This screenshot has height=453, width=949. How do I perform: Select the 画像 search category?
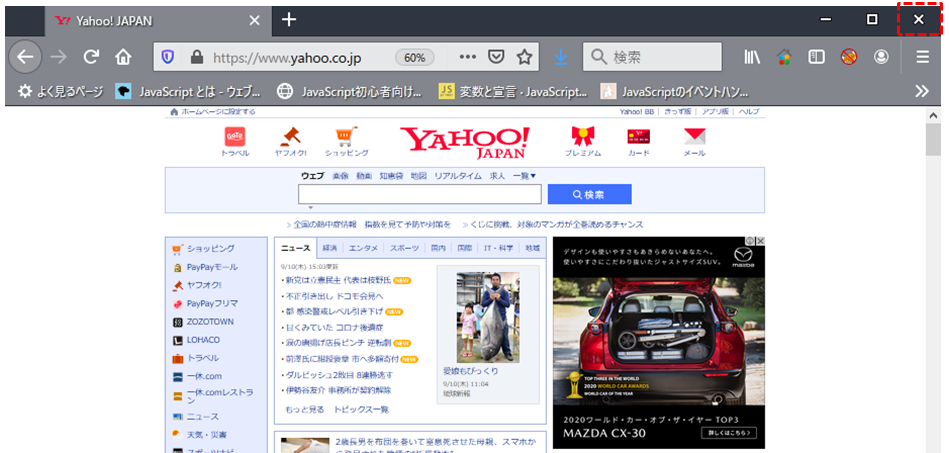tap(341, 176)
